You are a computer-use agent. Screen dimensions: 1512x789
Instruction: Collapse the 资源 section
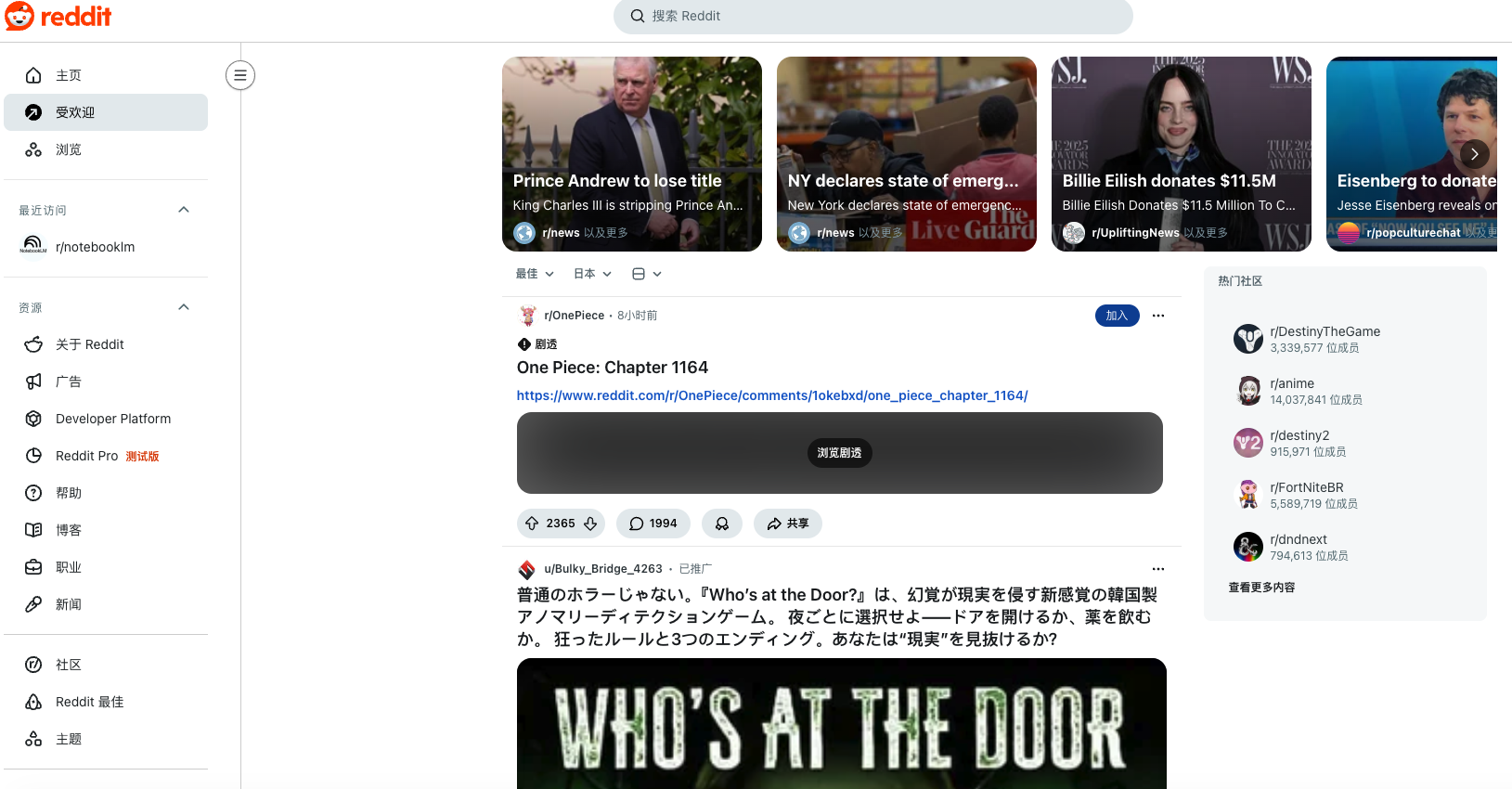click(184, 307)
